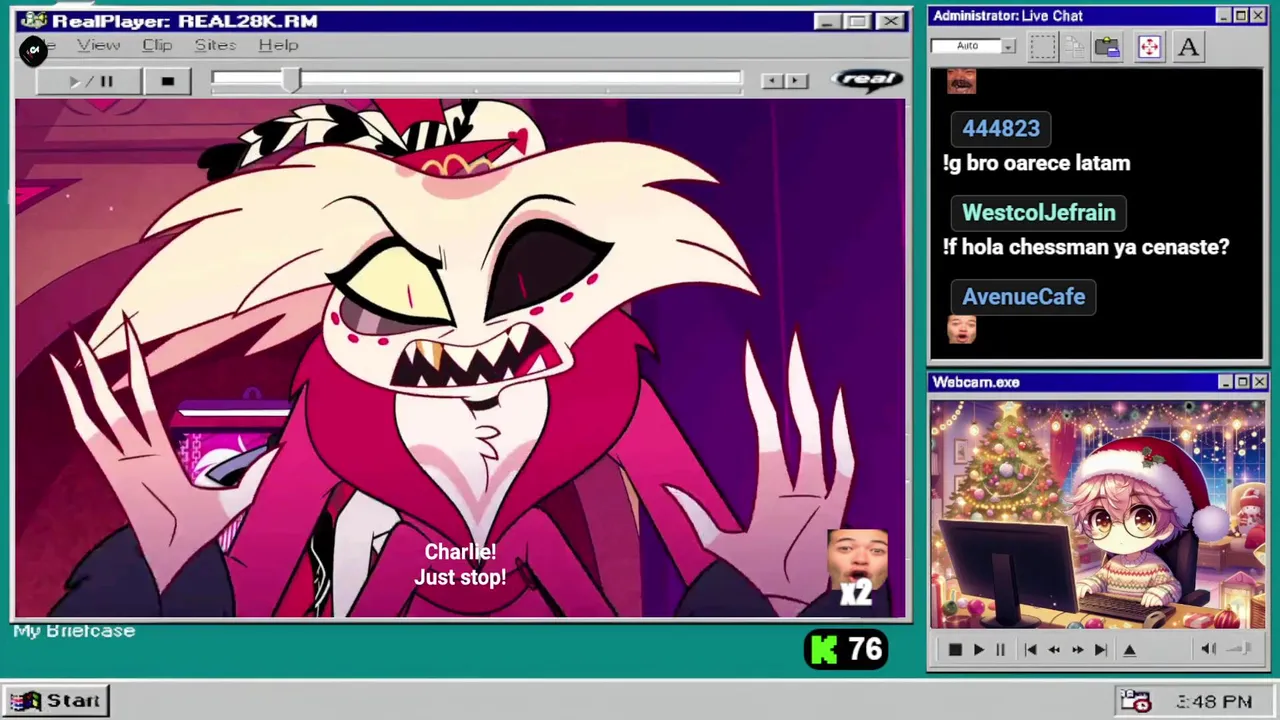Stop the Webcam.exe playback
Screen dimensions: 1280x720
[955, 650]
